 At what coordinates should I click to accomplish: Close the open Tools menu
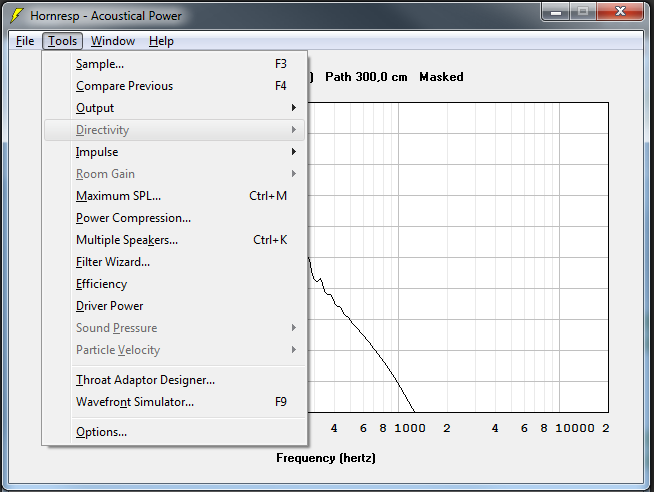tap(62, 41)
